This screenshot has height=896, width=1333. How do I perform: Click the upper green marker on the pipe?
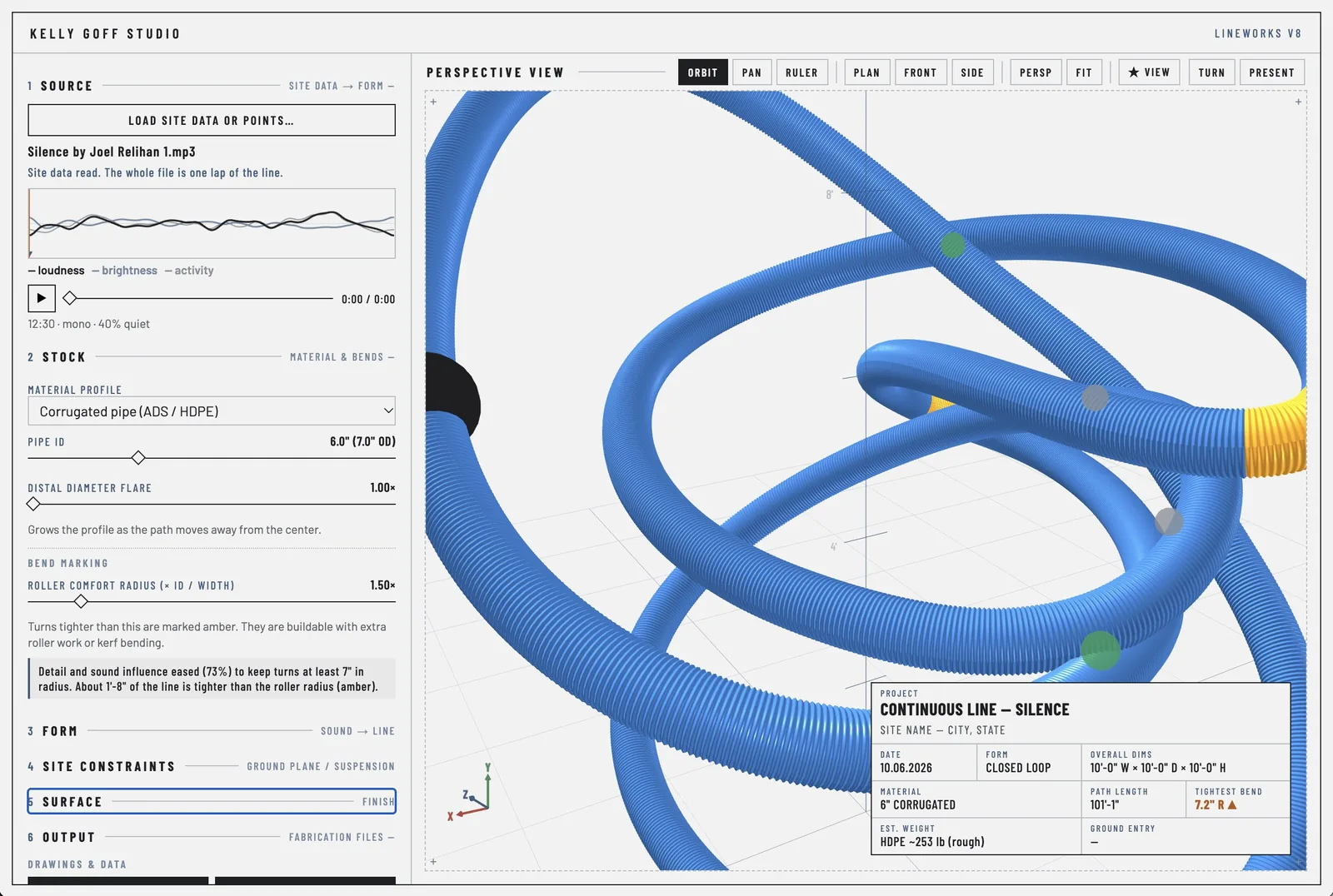point(953,245)
